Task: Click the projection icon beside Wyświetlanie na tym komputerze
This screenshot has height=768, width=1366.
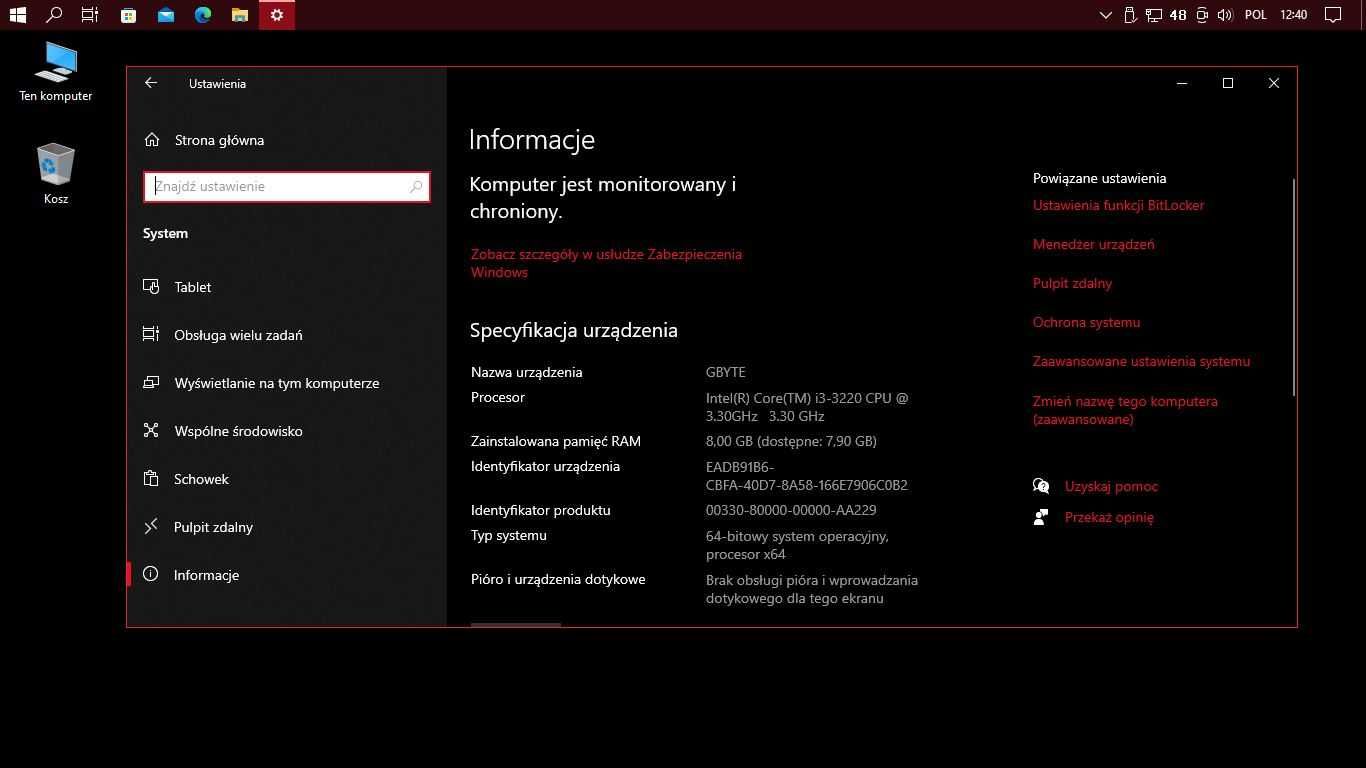Action: coord(151,383)
